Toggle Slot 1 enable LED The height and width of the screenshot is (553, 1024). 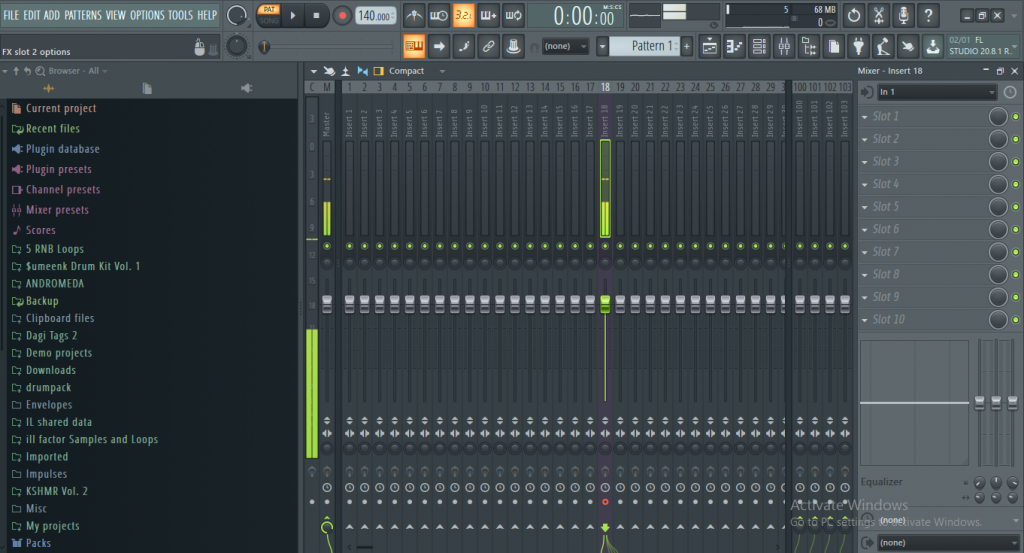[x=1016, y=116]
